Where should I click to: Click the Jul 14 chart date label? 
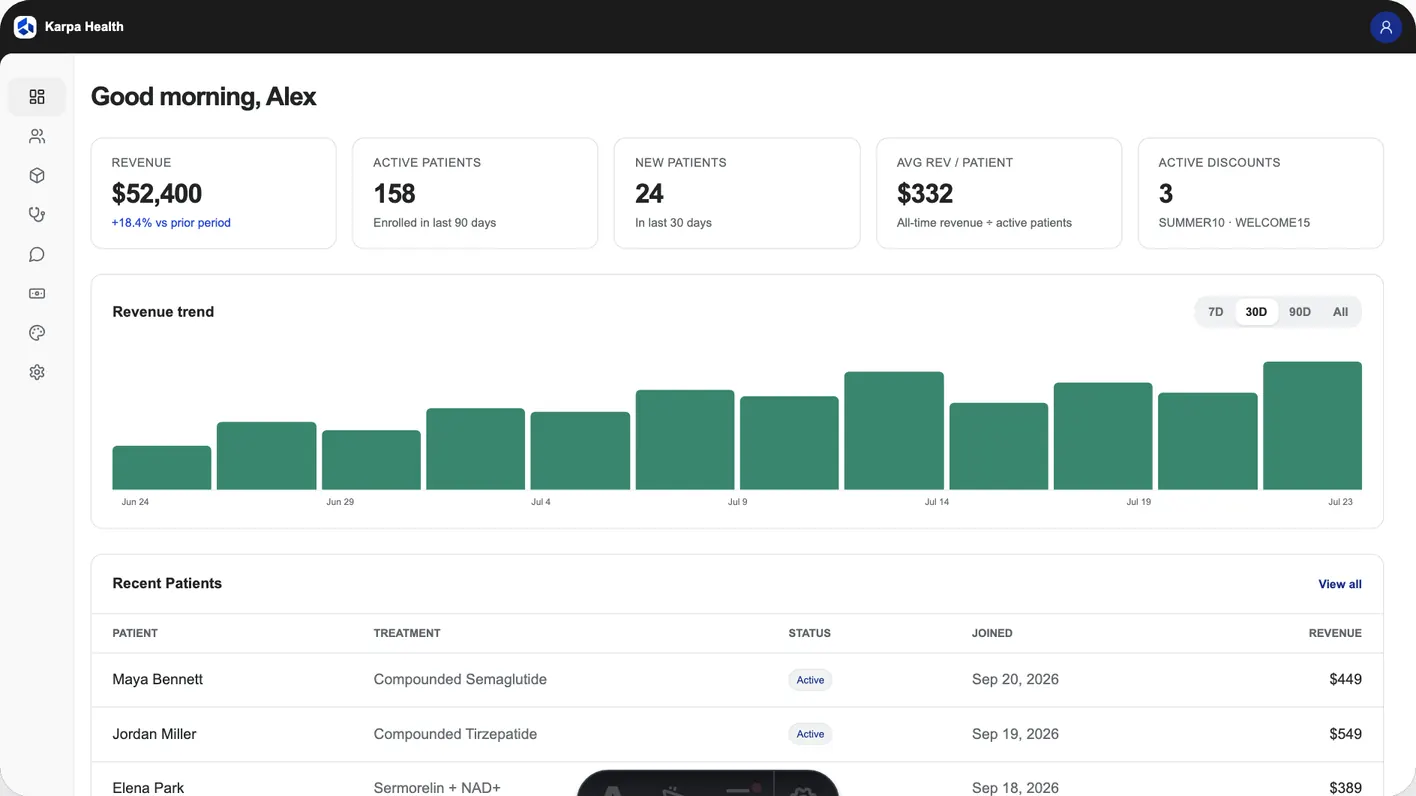pos(937,502)
